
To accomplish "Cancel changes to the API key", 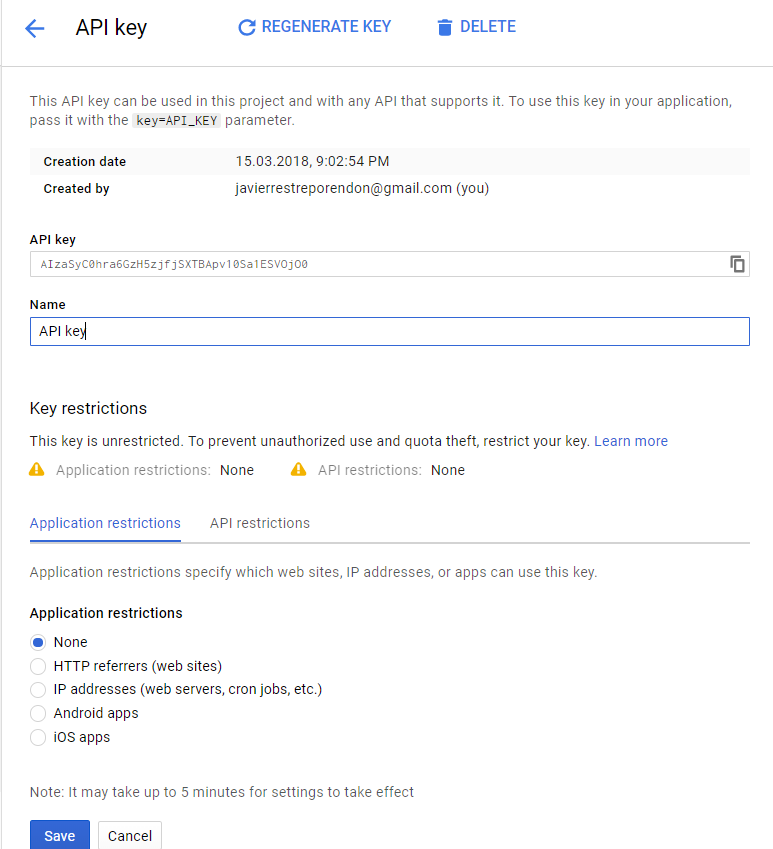I will click(129, 835).
